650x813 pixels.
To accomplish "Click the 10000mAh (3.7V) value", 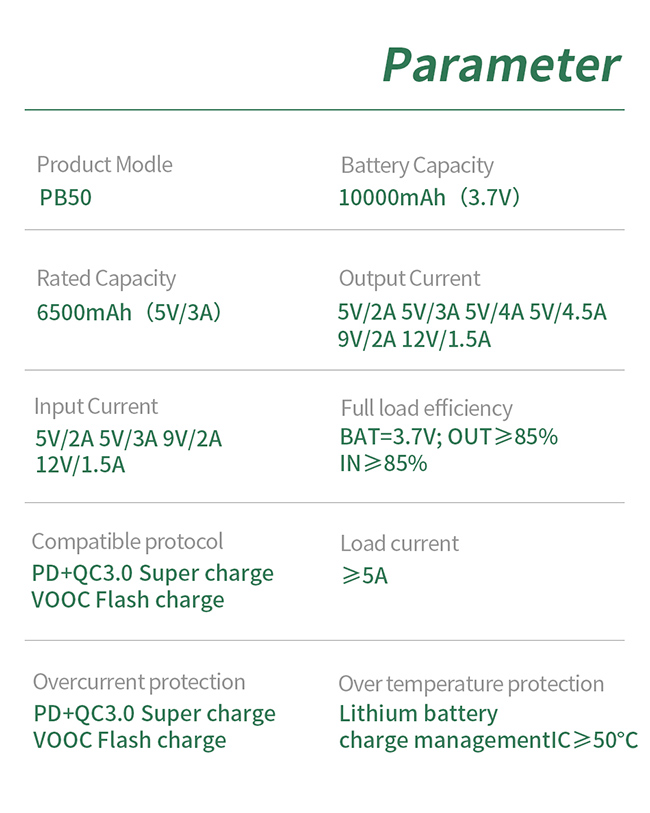I will click(x=429, y=198).
